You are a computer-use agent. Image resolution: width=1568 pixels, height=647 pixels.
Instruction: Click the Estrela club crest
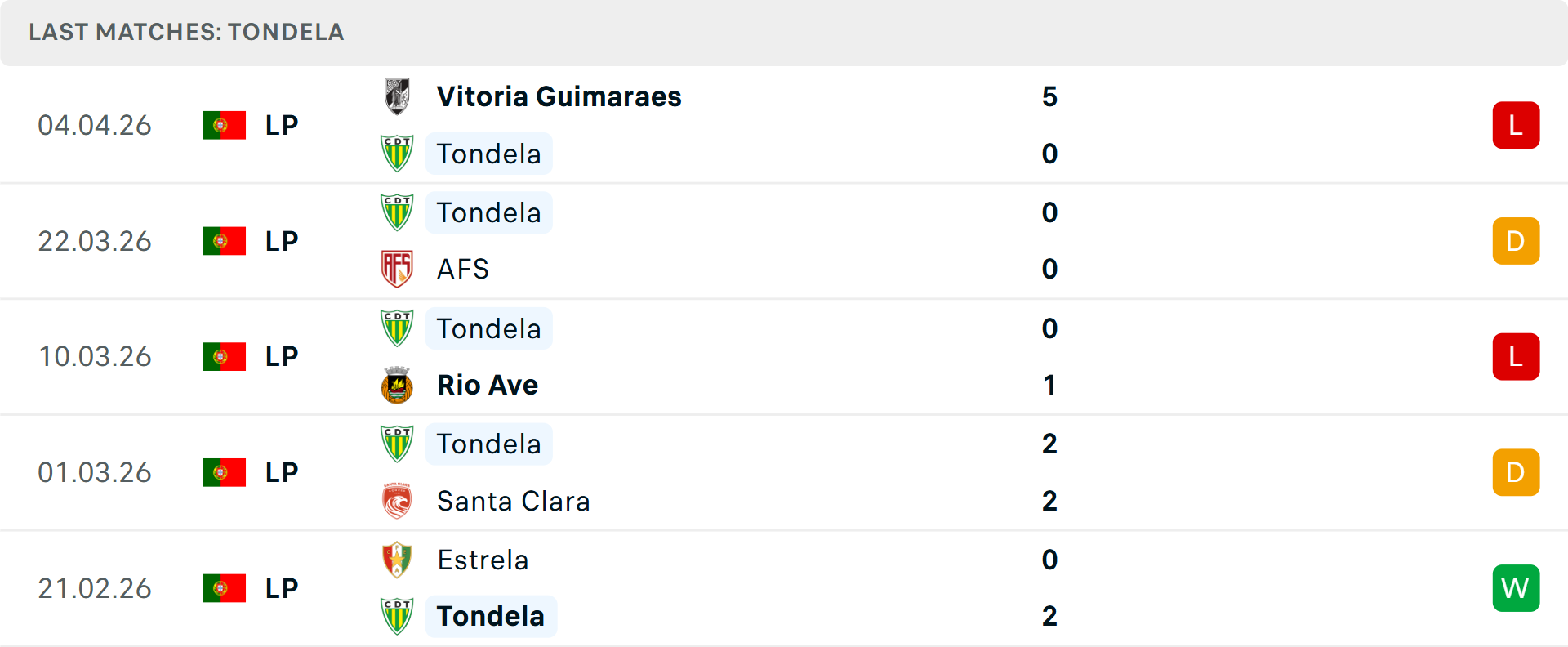pyautogui.click(x=398, y=560)
